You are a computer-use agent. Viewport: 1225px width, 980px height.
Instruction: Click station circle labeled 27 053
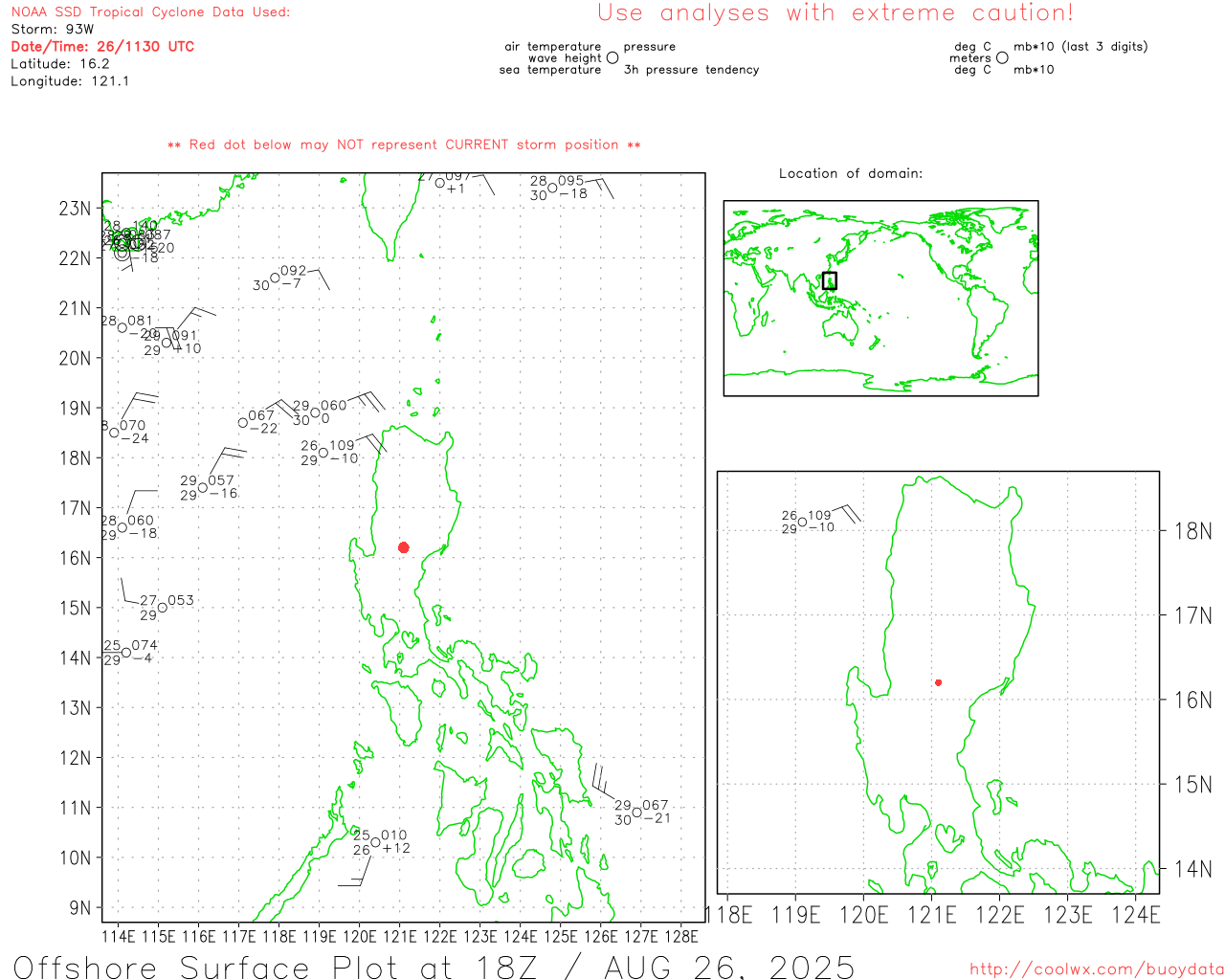click(x=163, y=608)
